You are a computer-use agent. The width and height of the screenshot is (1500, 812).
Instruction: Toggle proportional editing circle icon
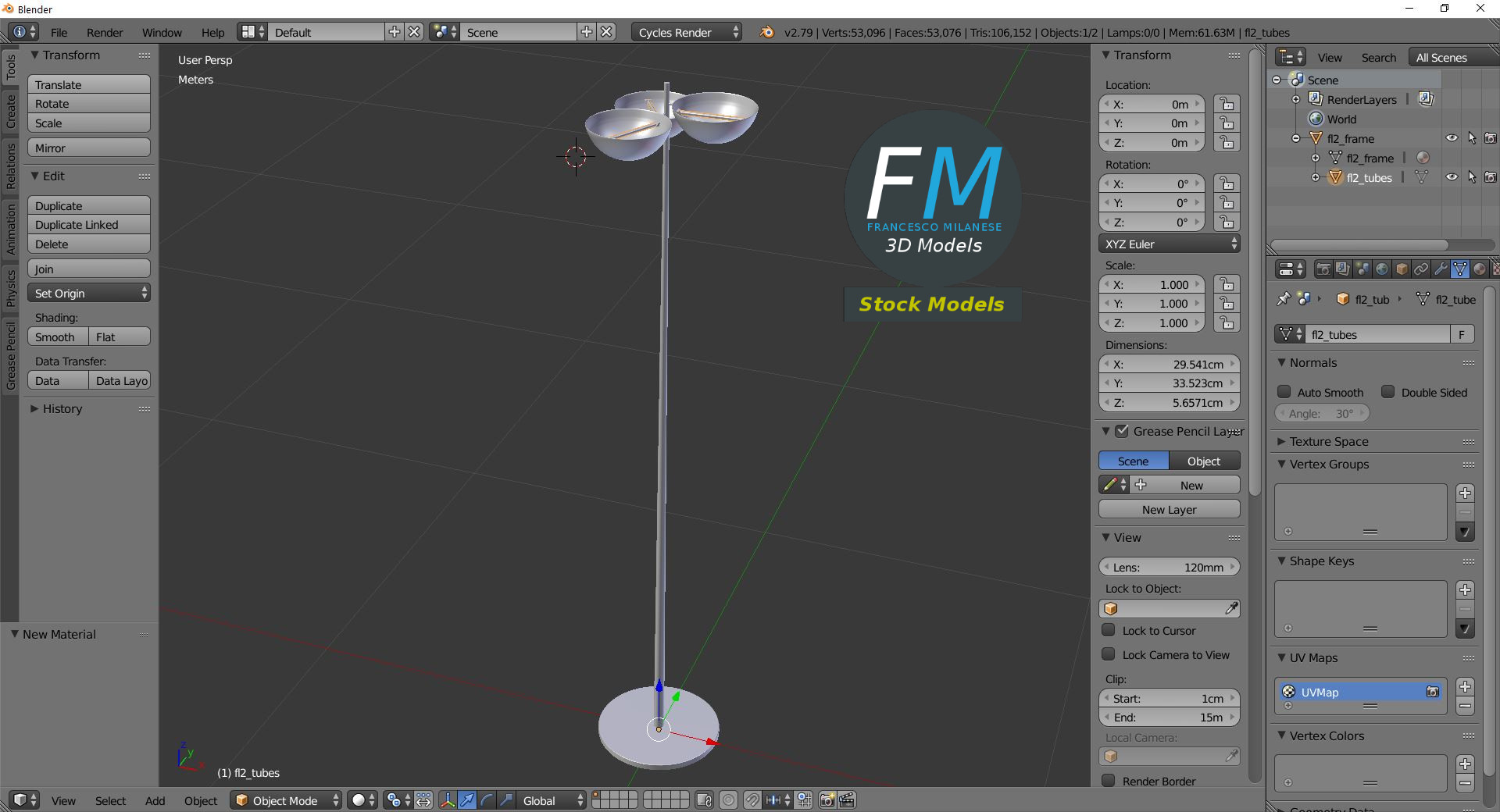728,800
